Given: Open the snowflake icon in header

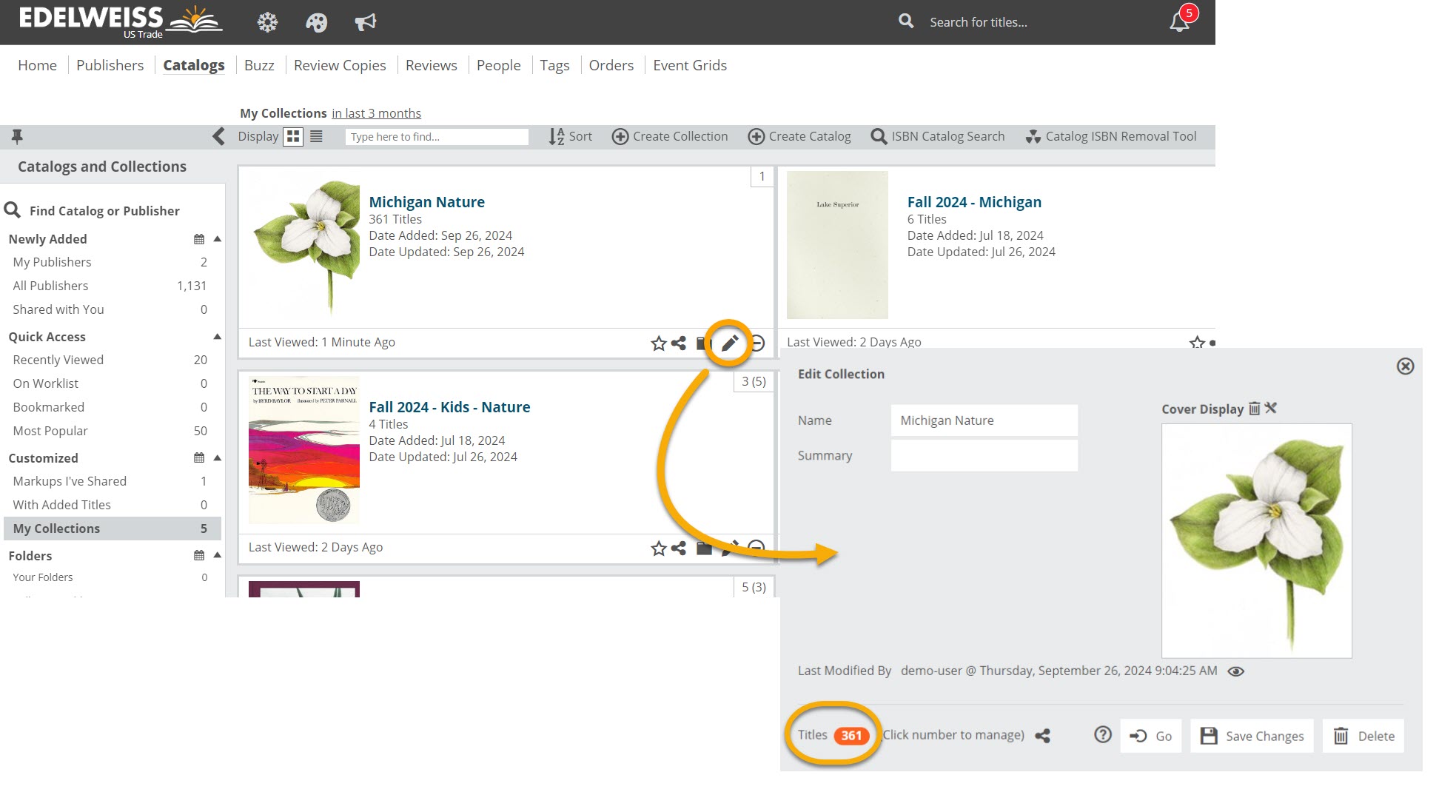Looking at the screenshot, I should pos(267,22).
